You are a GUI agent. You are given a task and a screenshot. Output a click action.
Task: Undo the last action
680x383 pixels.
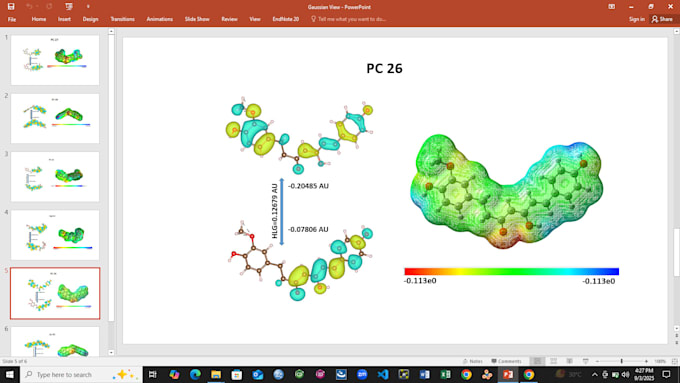pyautogui.click(x=29, y=7)
